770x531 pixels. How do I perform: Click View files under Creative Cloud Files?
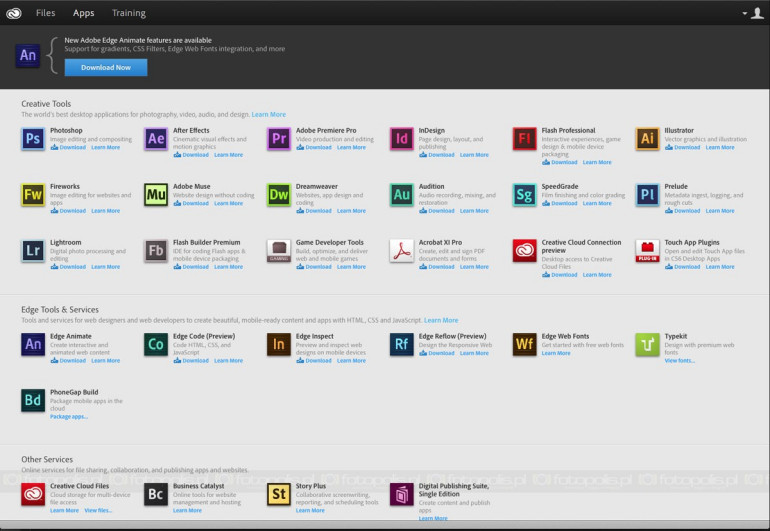coord(98,510)
